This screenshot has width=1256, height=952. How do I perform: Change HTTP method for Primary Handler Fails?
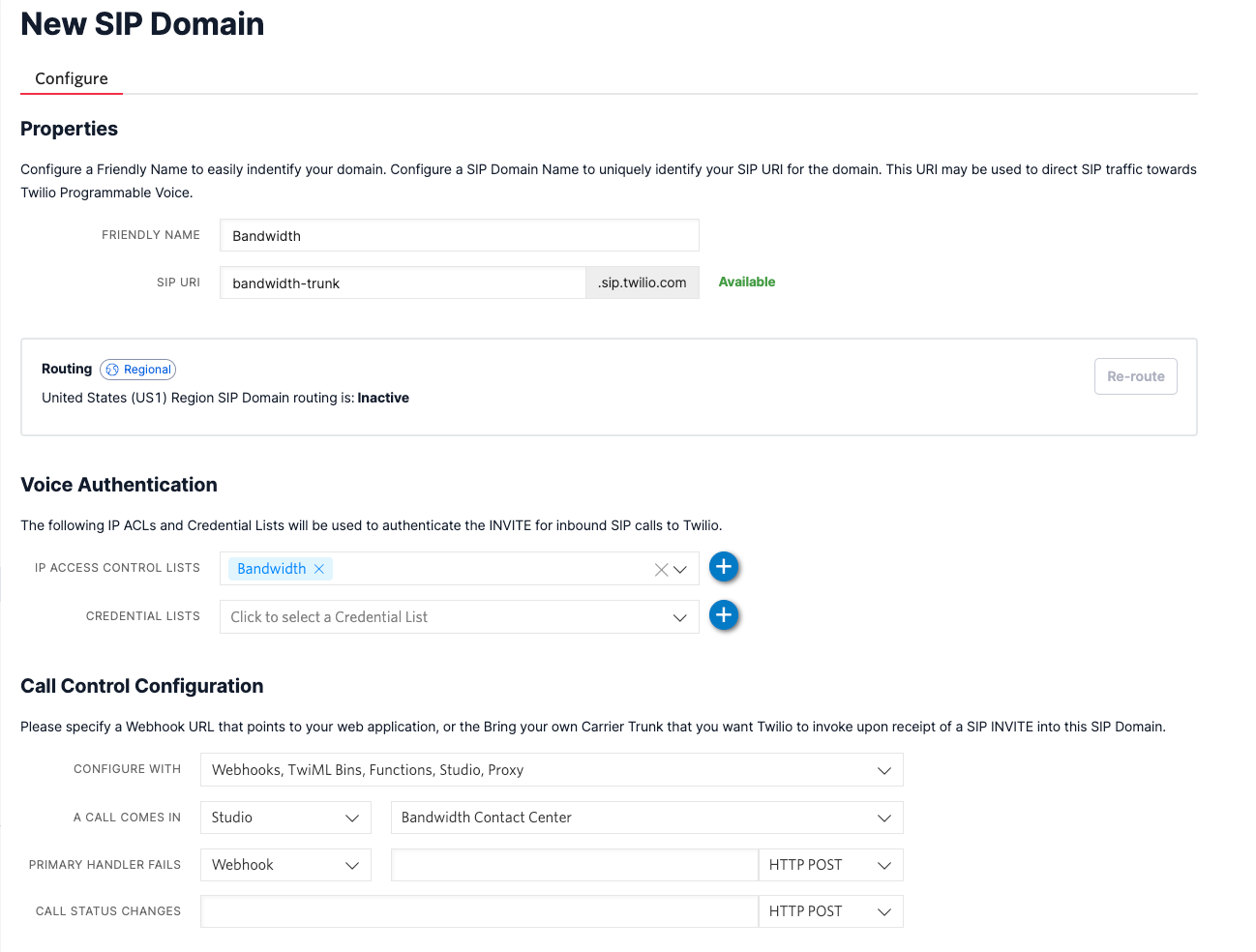[830, 865]
